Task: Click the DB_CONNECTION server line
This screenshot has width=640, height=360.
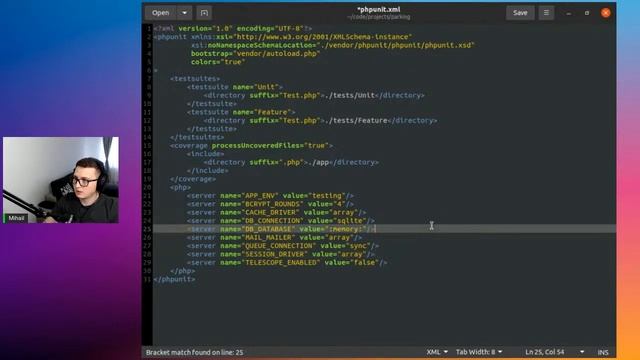Action: (x=281, y=221)
